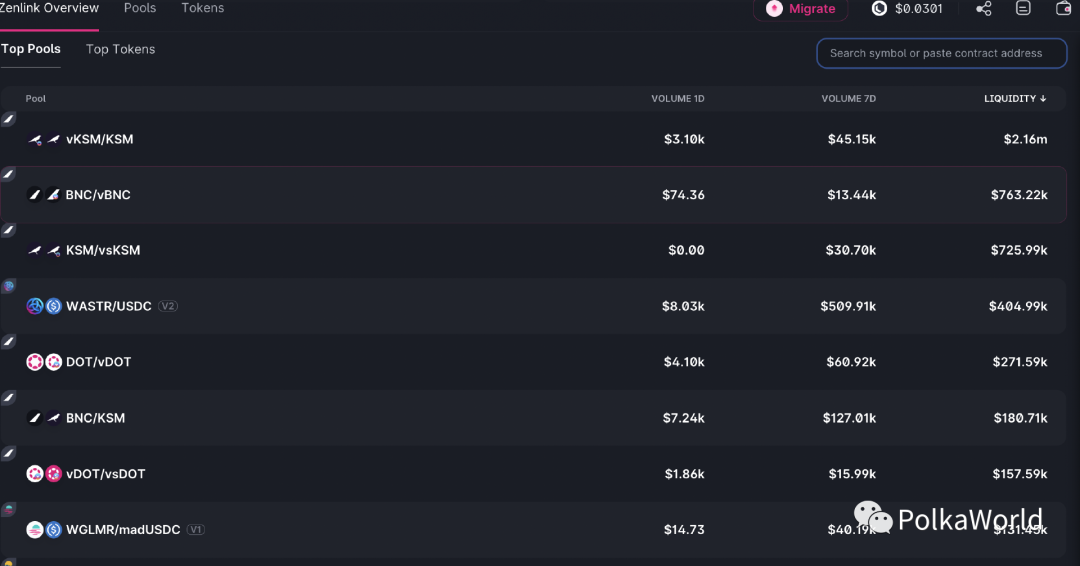Viewport: 1080px width, 566px height.
Task: Click the DOT/vDOT pool token icons
Action: 44,362
